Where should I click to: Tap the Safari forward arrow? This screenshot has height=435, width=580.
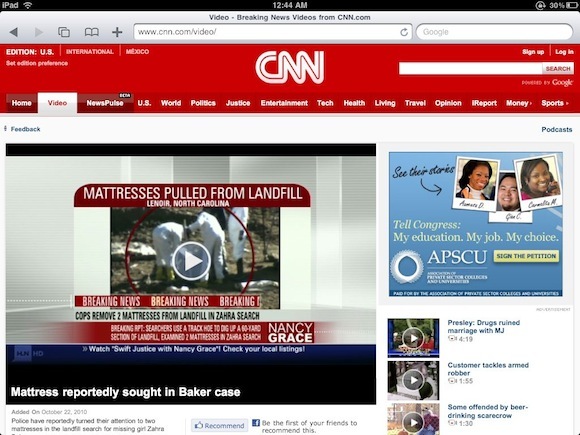38,32
